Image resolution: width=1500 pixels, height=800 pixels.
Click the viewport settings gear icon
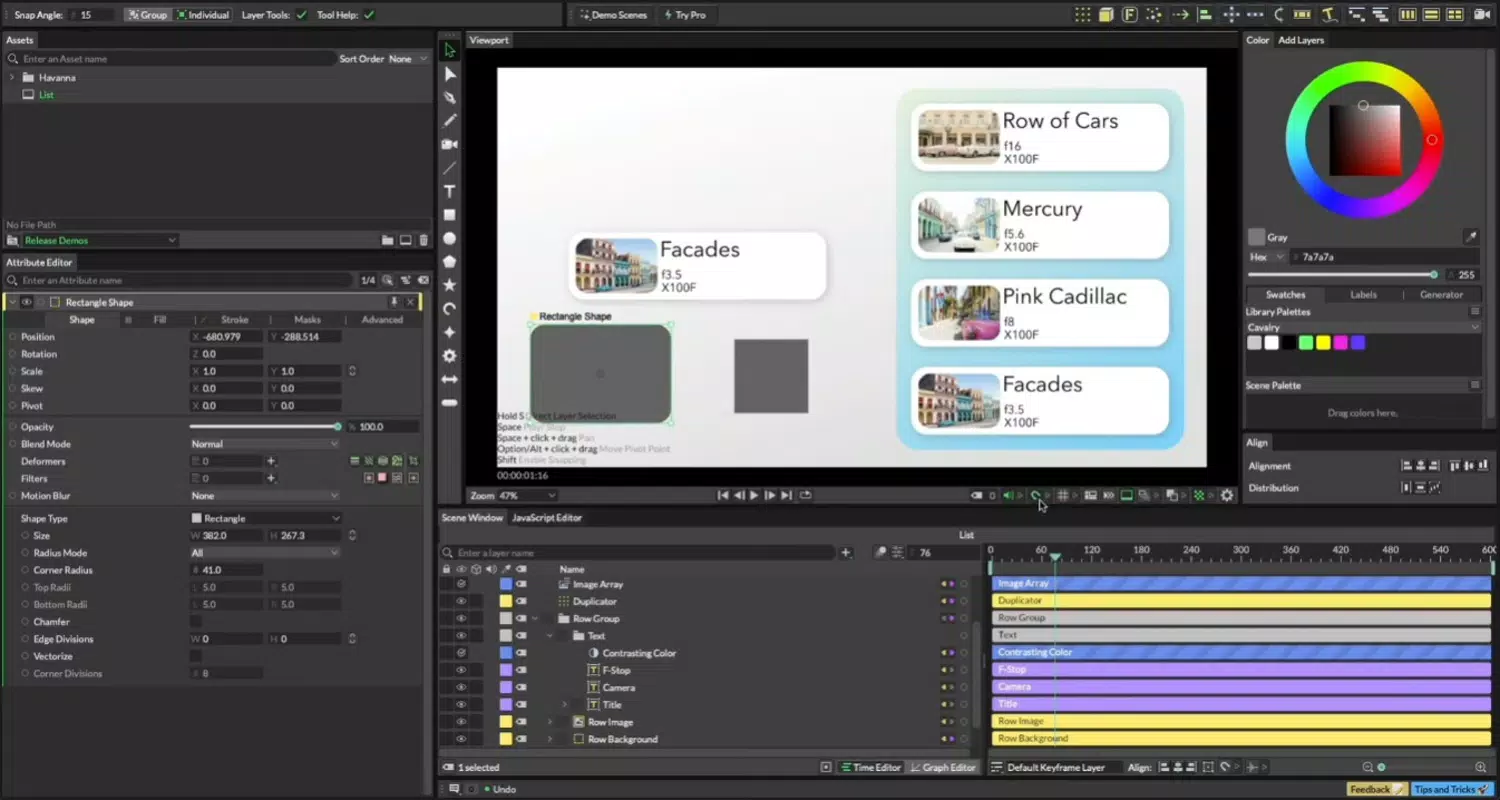click(1227, 495)
